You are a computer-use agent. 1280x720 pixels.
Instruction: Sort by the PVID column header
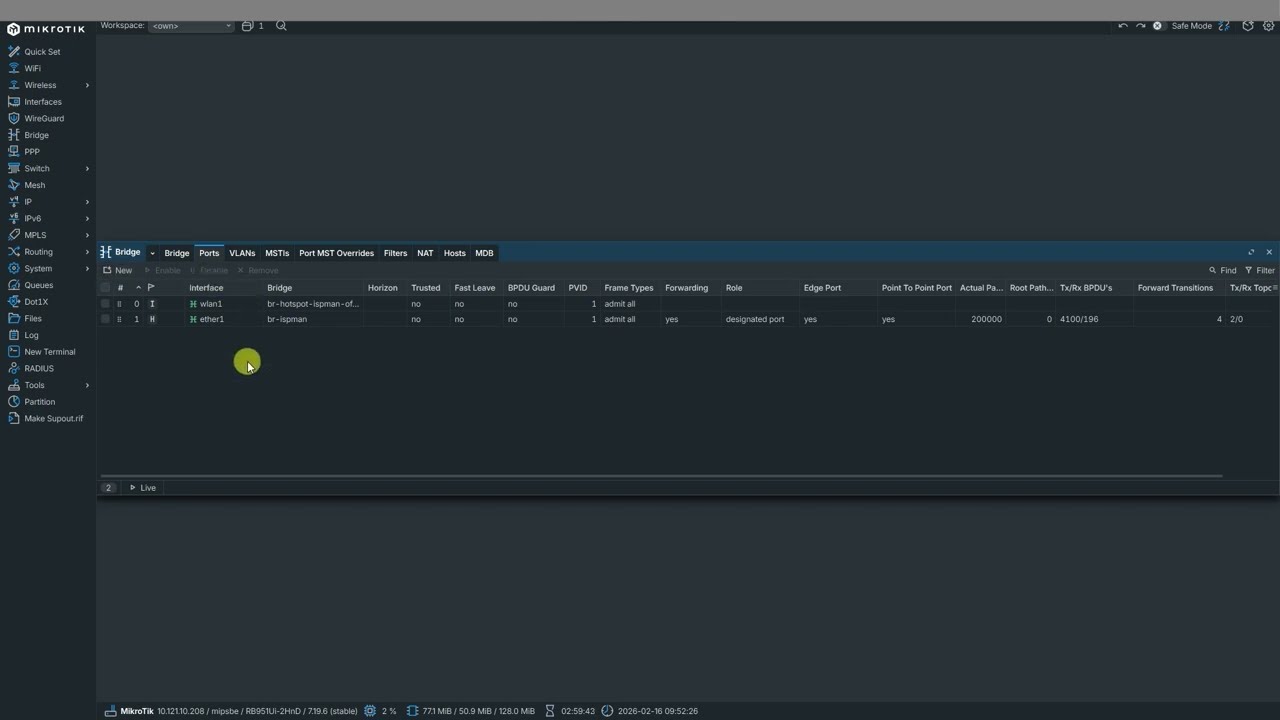click(x=578, y=288)
